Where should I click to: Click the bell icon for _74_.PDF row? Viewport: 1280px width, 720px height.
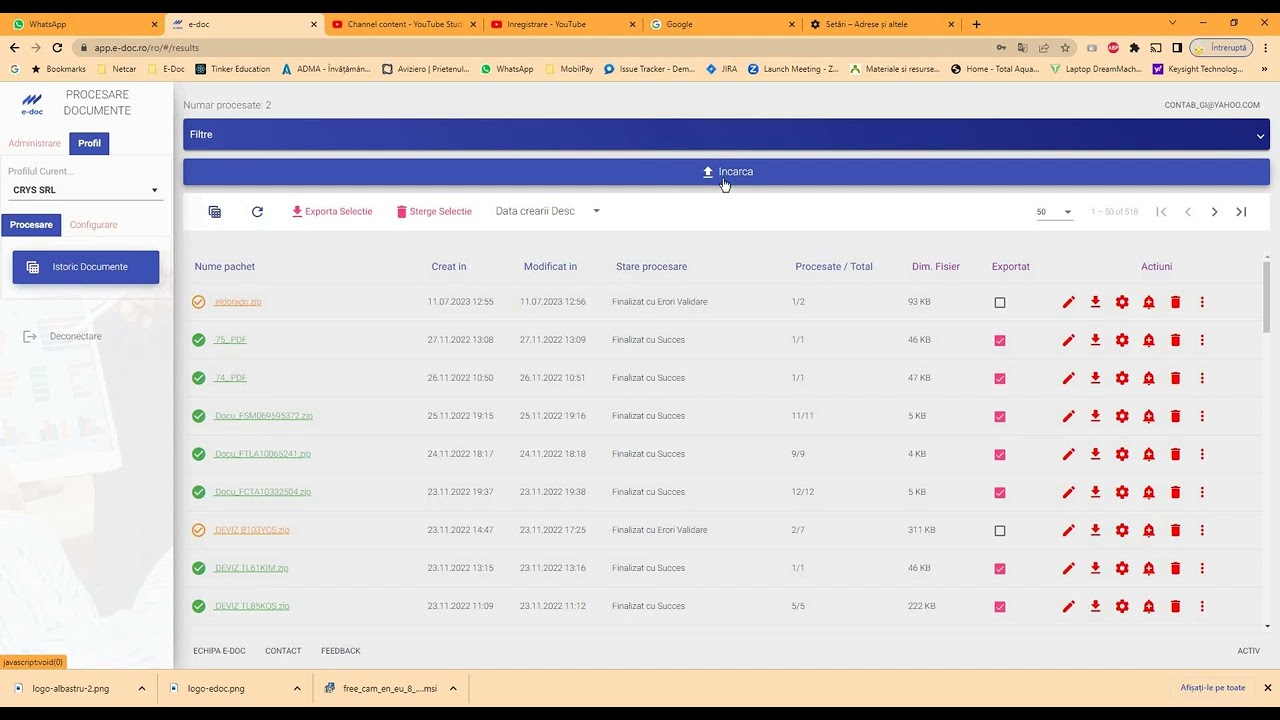click(1148, 378)
